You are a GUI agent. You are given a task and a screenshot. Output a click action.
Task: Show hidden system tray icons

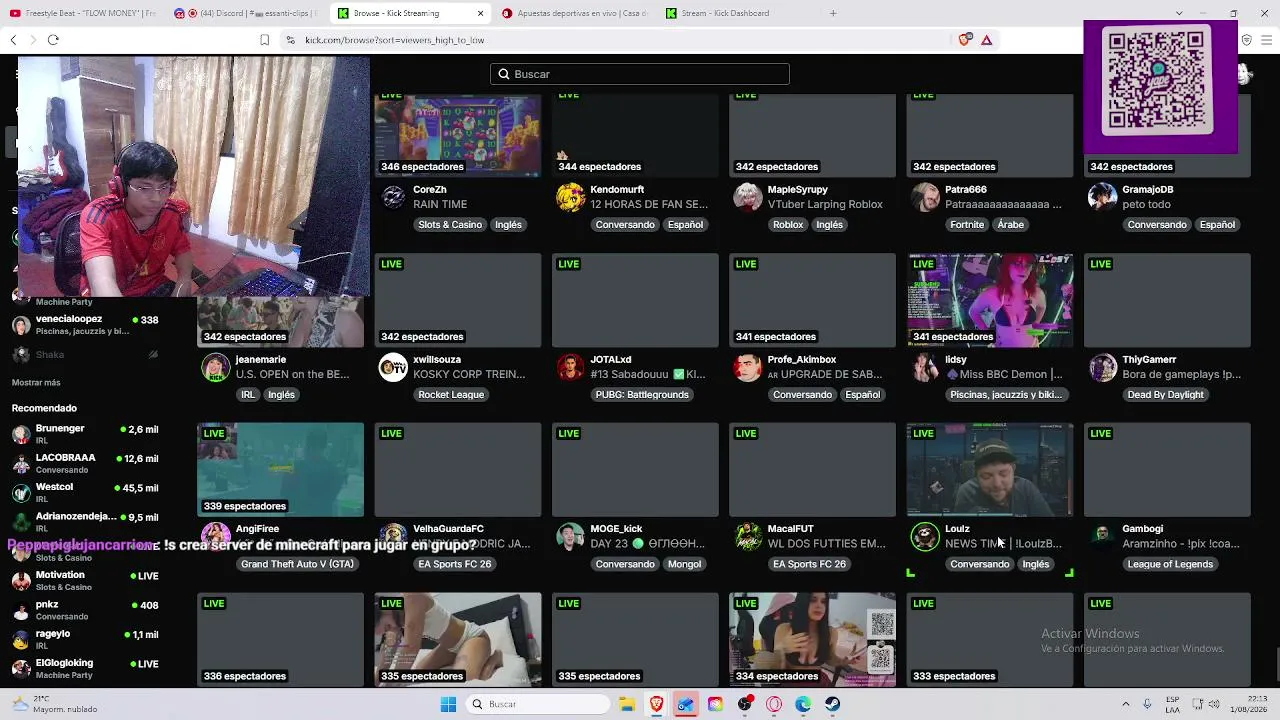click(1125, 704)
